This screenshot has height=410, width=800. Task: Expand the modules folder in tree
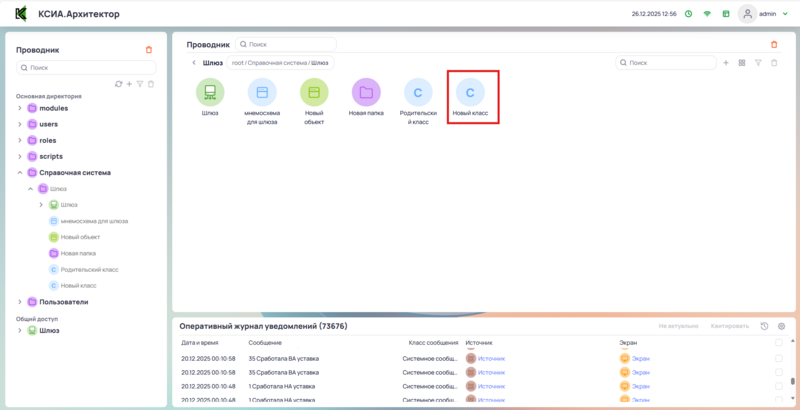pos(20,108)
